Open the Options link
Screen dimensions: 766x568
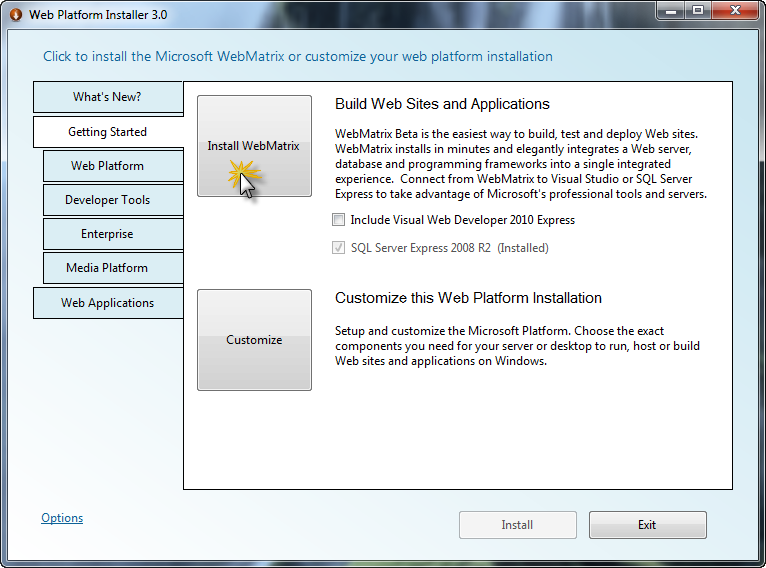pos(62,518)
